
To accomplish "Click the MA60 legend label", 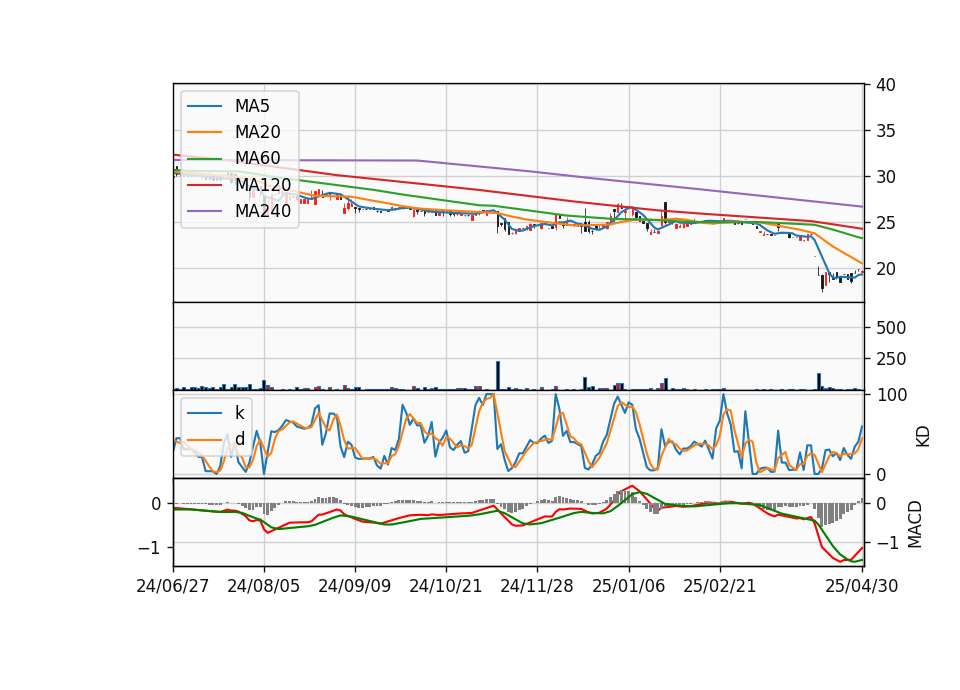I will (257, 158).
